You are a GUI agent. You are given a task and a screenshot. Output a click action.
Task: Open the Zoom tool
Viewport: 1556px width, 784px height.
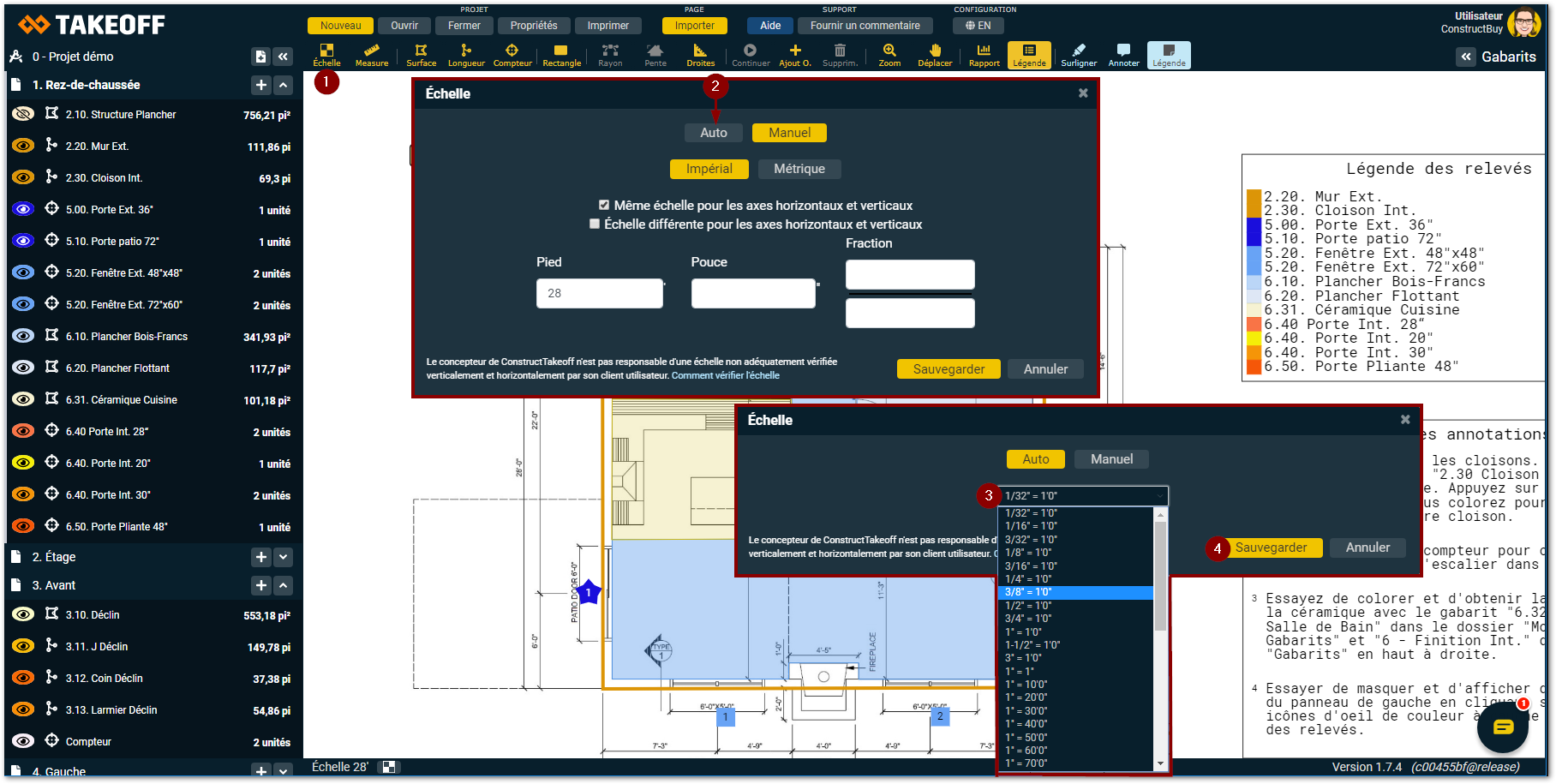(x=889, y=55)
